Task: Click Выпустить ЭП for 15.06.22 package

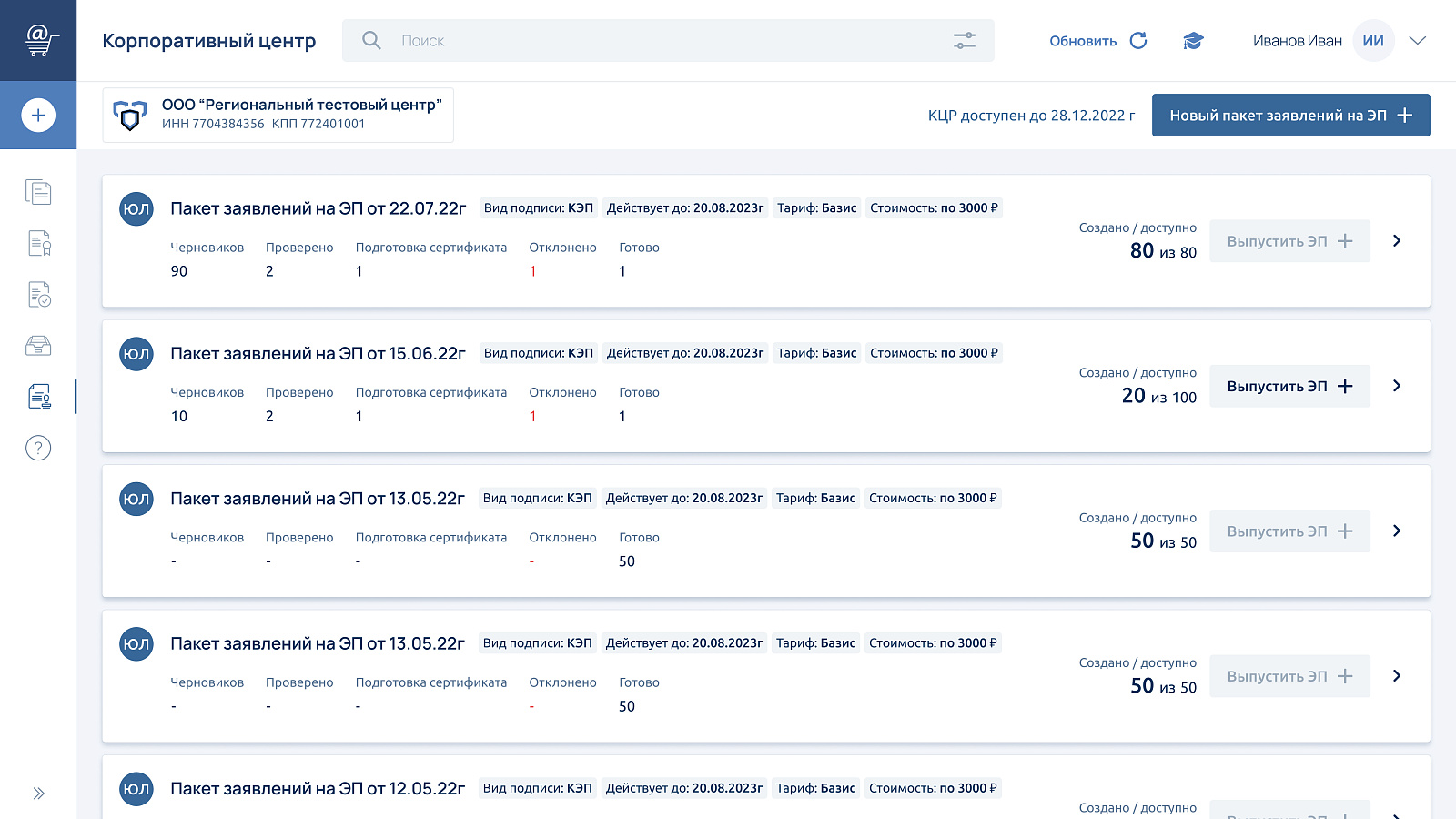Action: 1289,386
